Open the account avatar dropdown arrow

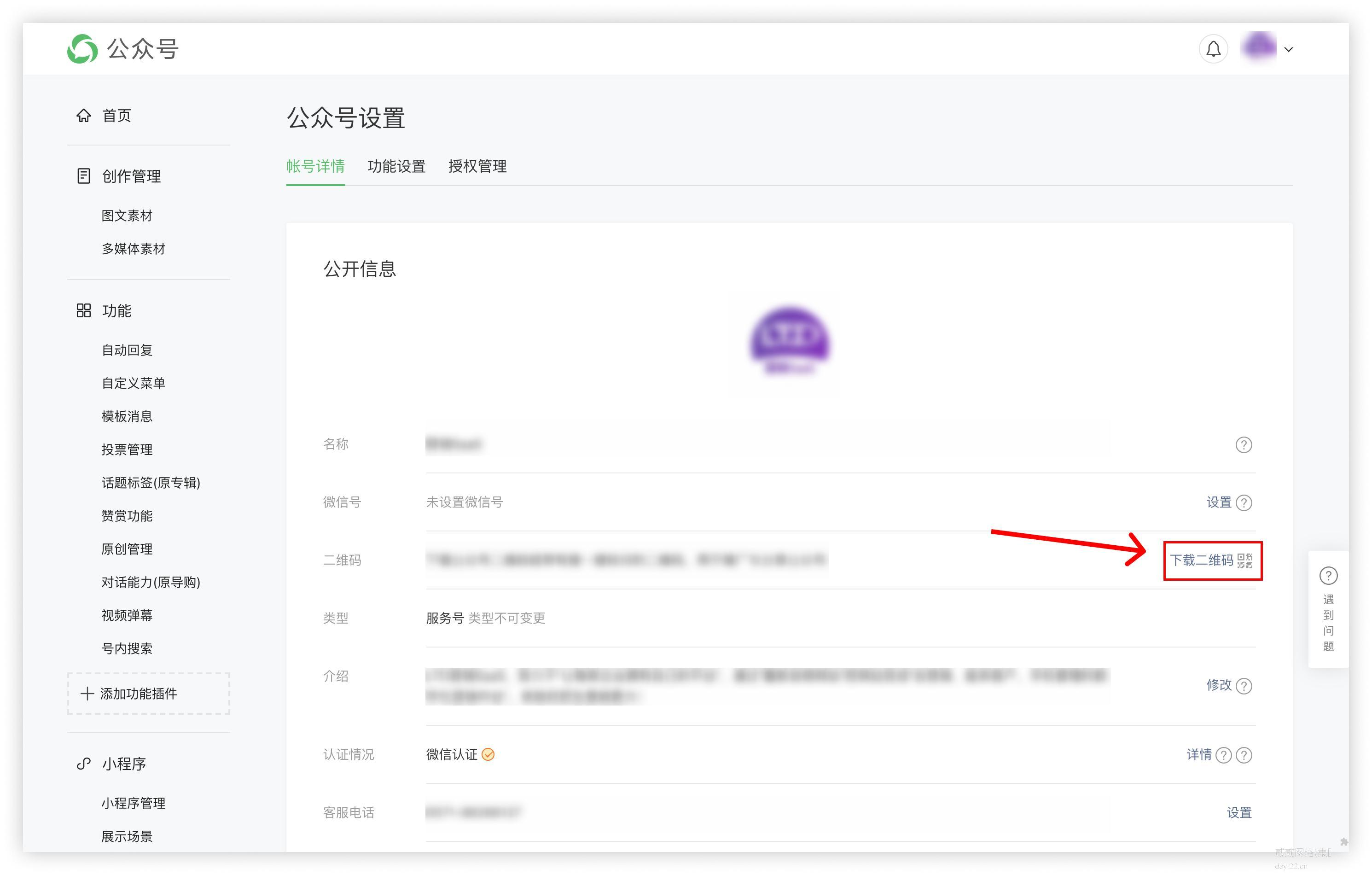click(1288, 50)
